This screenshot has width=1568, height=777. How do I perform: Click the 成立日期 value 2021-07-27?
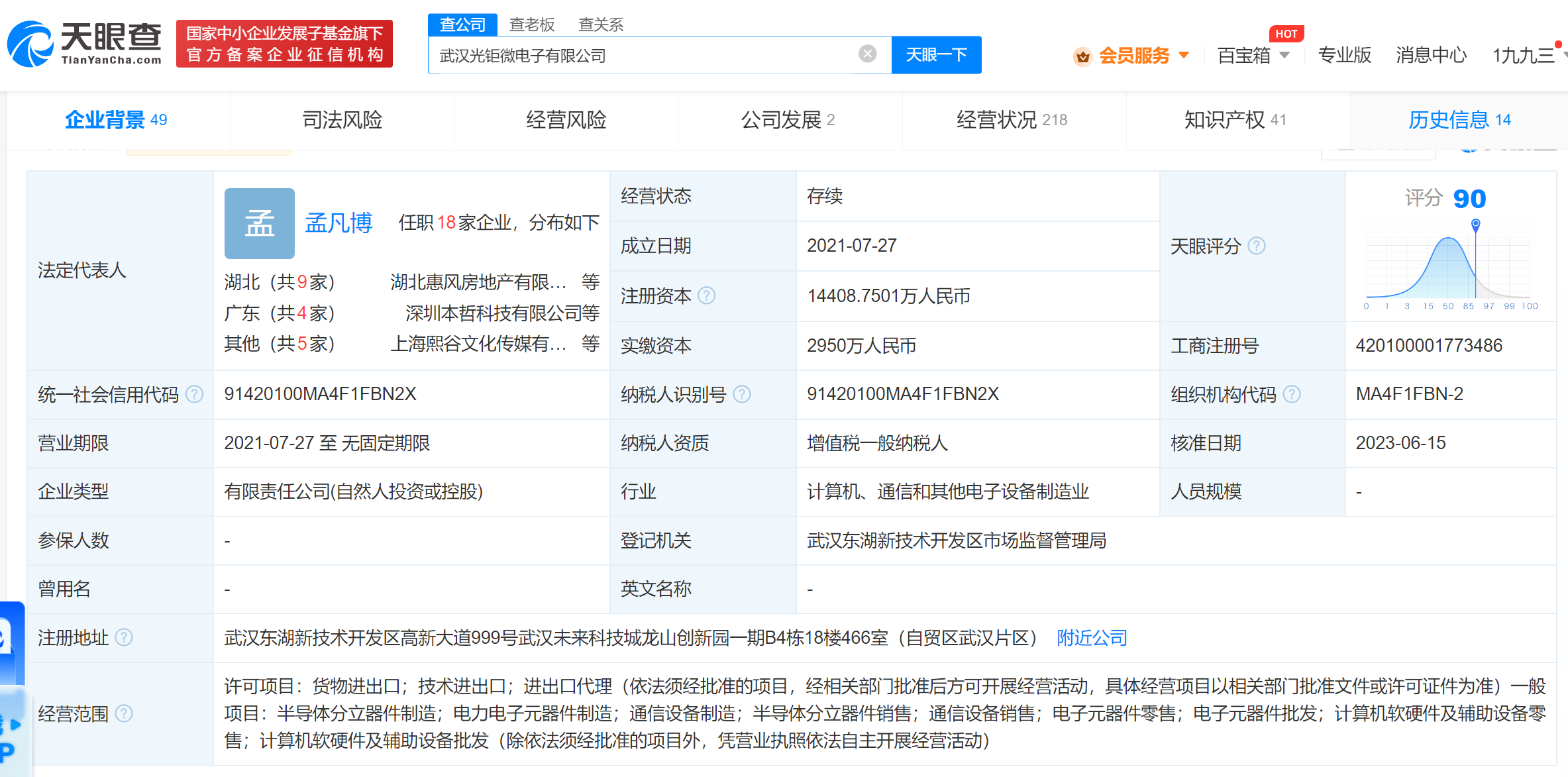(x=851, y=246)
